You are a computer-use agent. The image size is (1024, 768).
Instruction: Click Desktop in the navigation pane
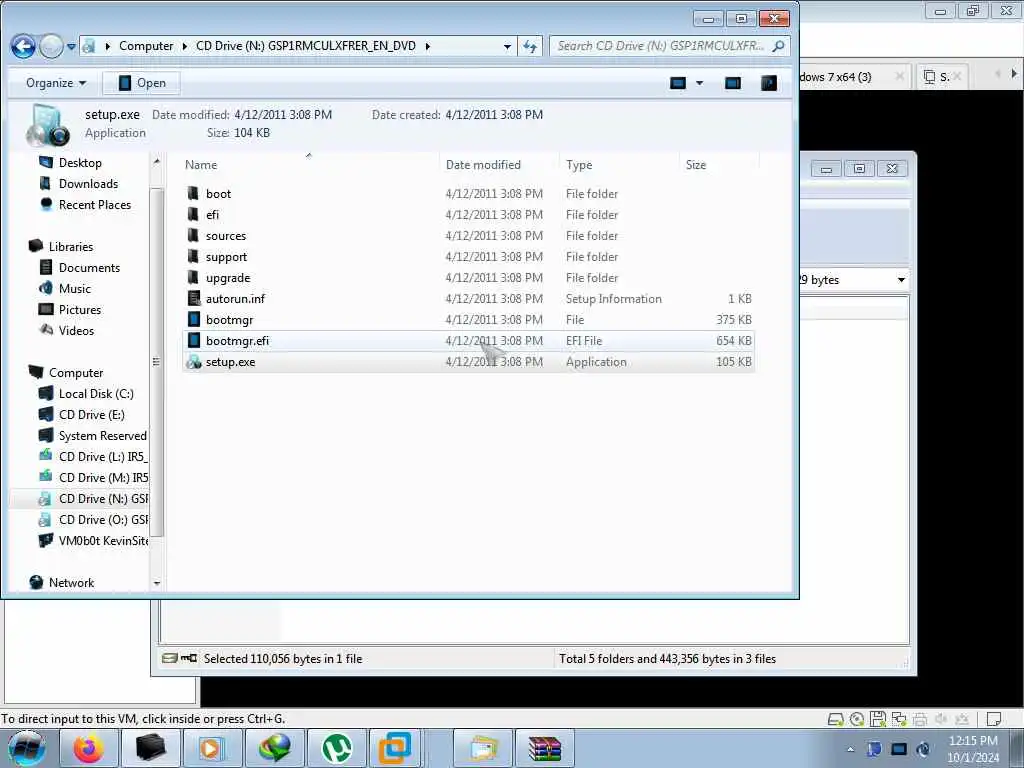[80, 163]
